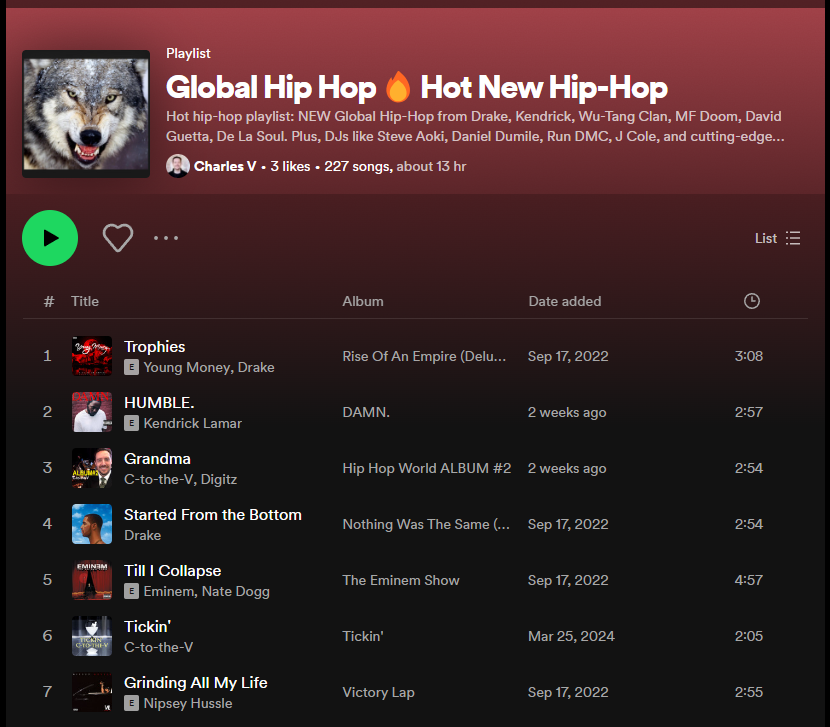Click the # column header
This screenshot has height=727, width=830.
[47, 300]
